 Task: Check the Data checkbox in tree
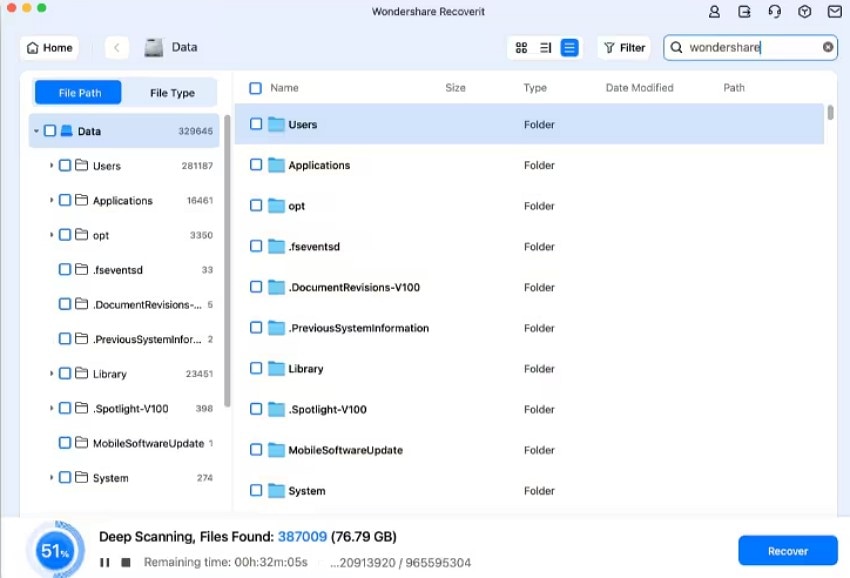pos(50,131)
